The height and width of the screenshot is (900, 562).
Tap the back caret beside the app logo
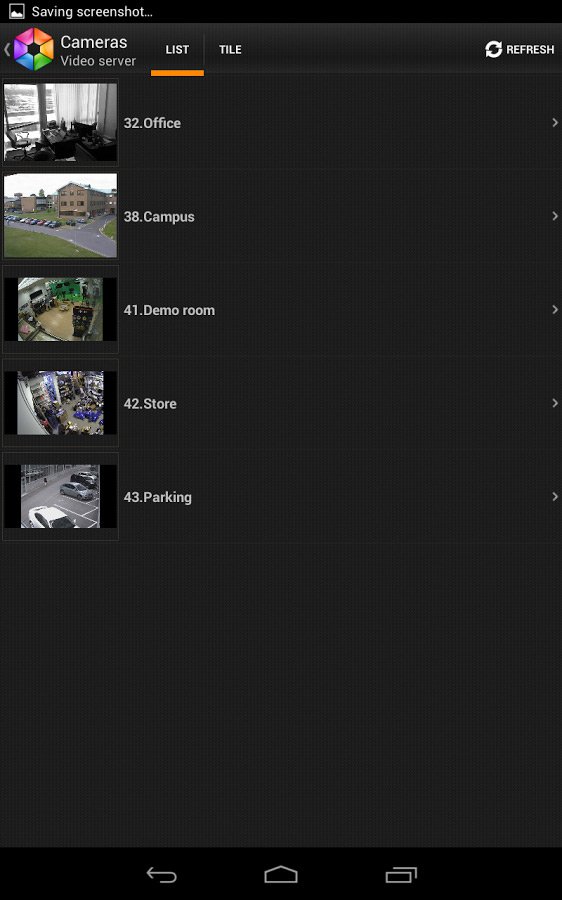pyautogui.click(x=7, y=49)
